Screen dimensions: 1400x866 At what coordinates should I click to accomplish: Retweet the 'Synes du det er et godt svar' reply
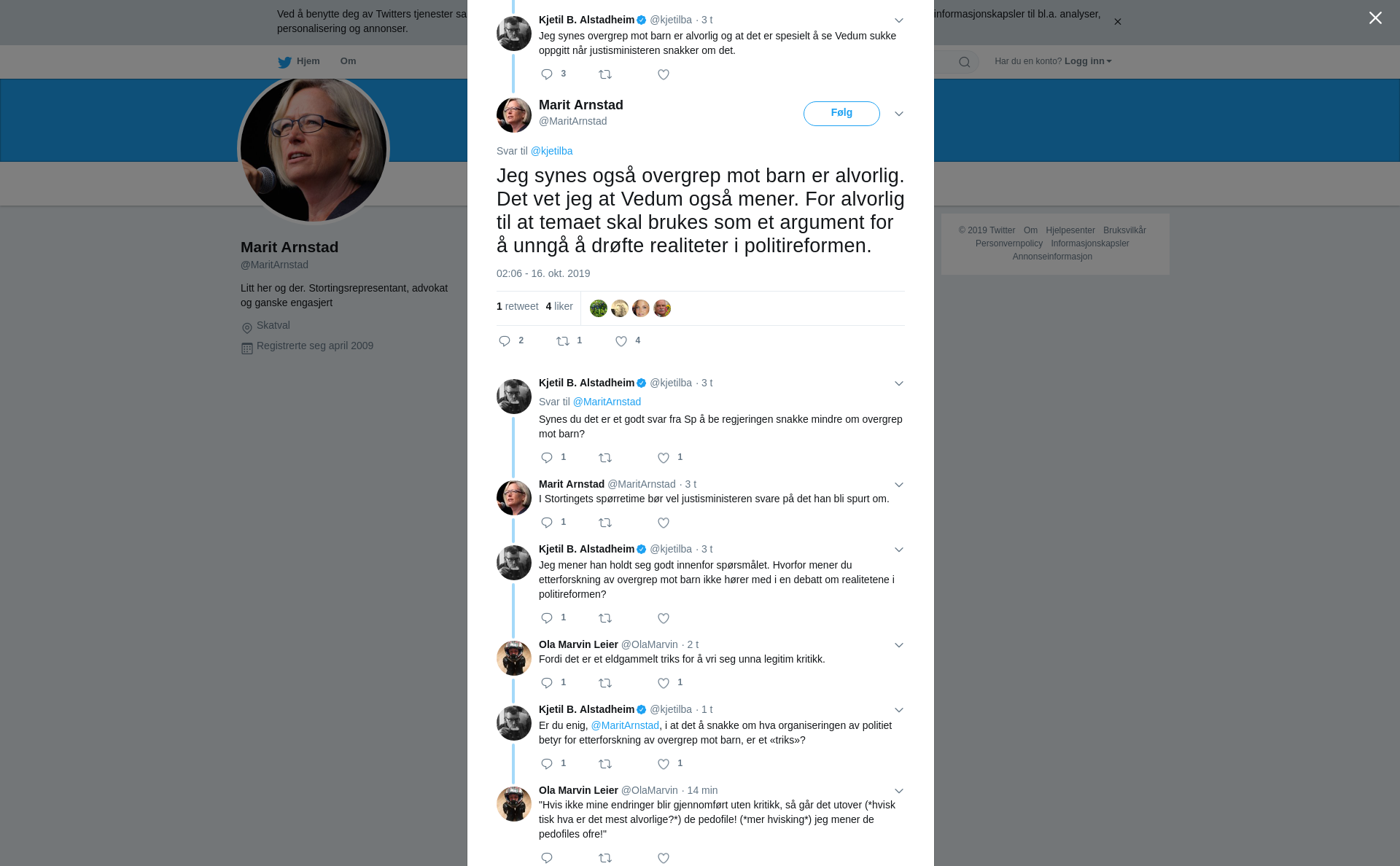tap(605, 458)
